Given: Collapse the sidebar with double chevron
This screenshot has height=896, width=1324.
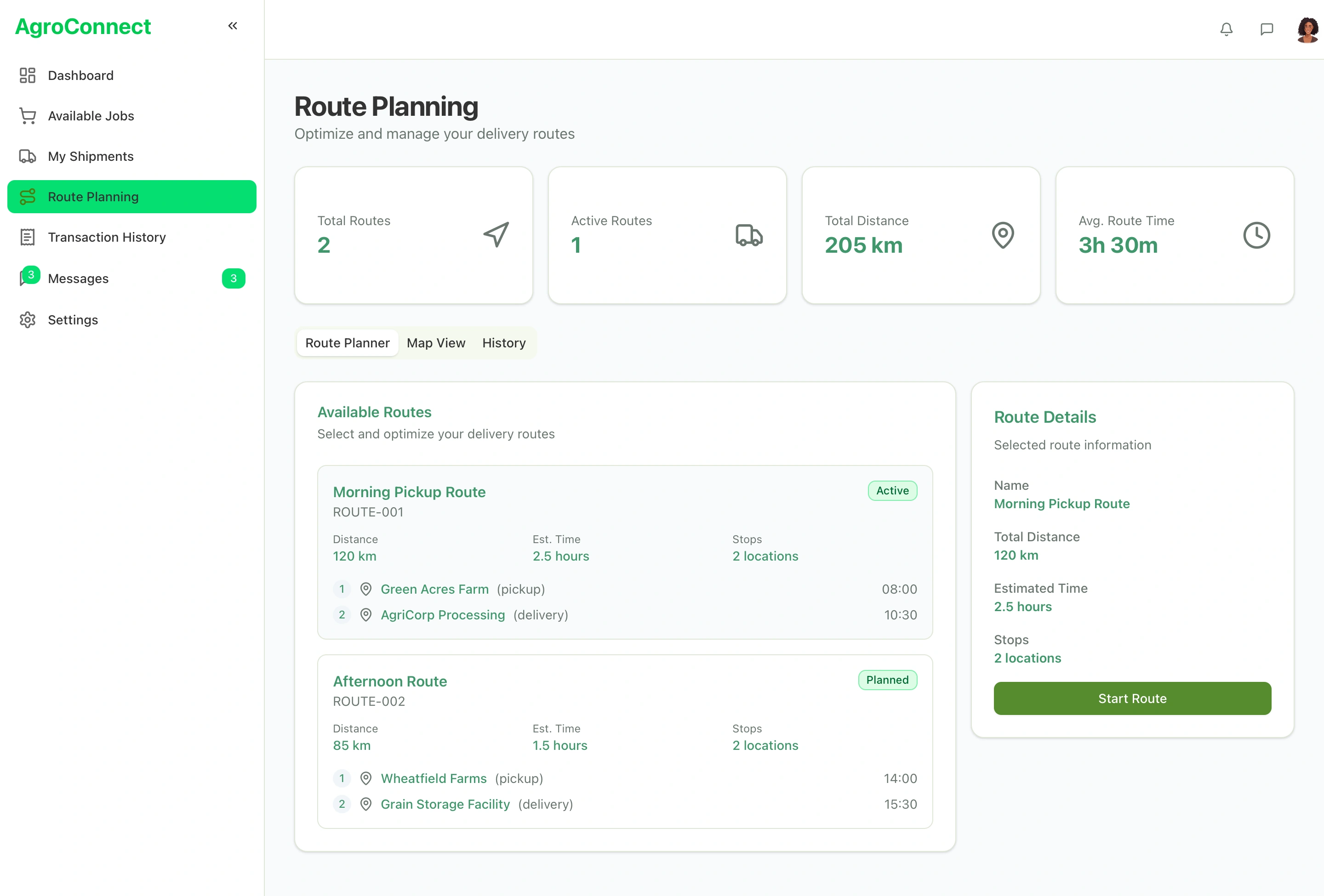Looking at the screenshot, I should [x=233, y=26].
